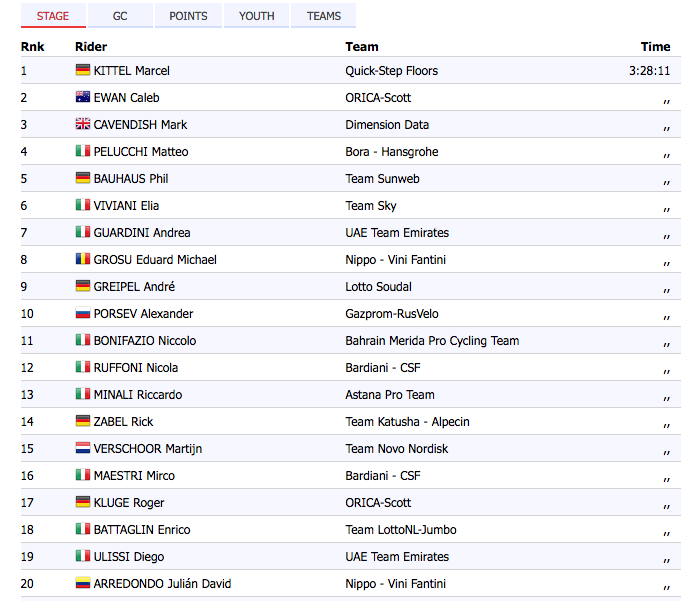Viewport: 697px width, 601px height.
Task: Select the YOUTH tab
Action: click(x=257, y=16)
